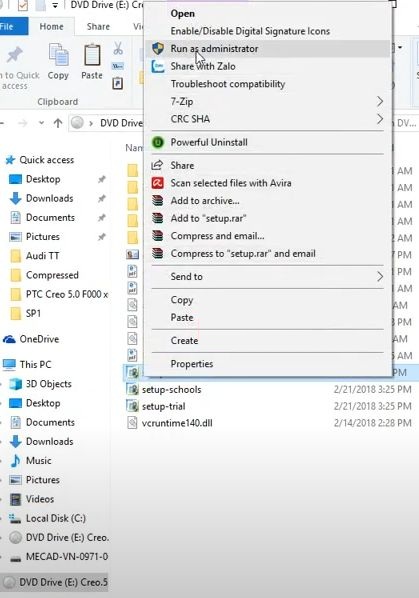Open the recent locations dropdown arrow

(x=41, y=123)
